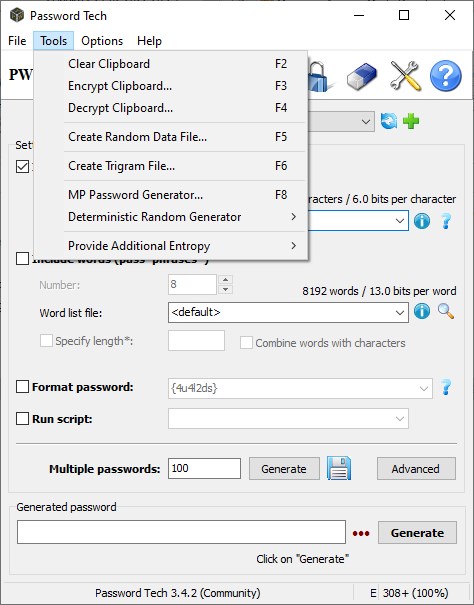Click Multiple passwords count field
This screenshot has height=605, width=474.
pyautogui.click(x=204, y=468)
